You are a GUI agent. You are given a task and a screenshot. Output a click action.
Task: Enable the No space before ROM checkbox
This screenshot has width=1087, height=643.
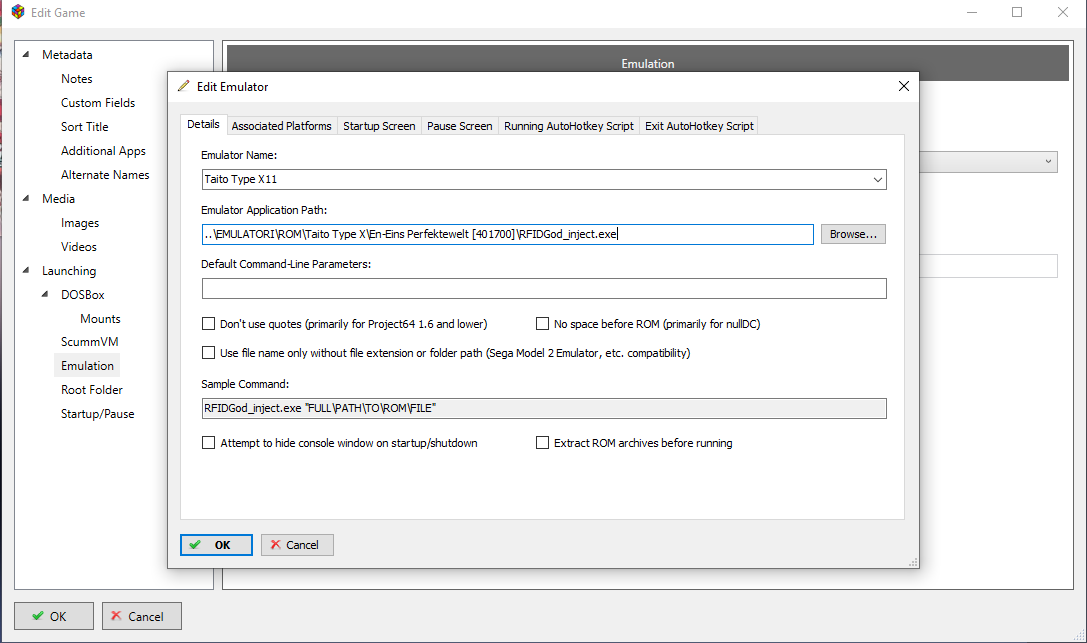click(542, 324)
